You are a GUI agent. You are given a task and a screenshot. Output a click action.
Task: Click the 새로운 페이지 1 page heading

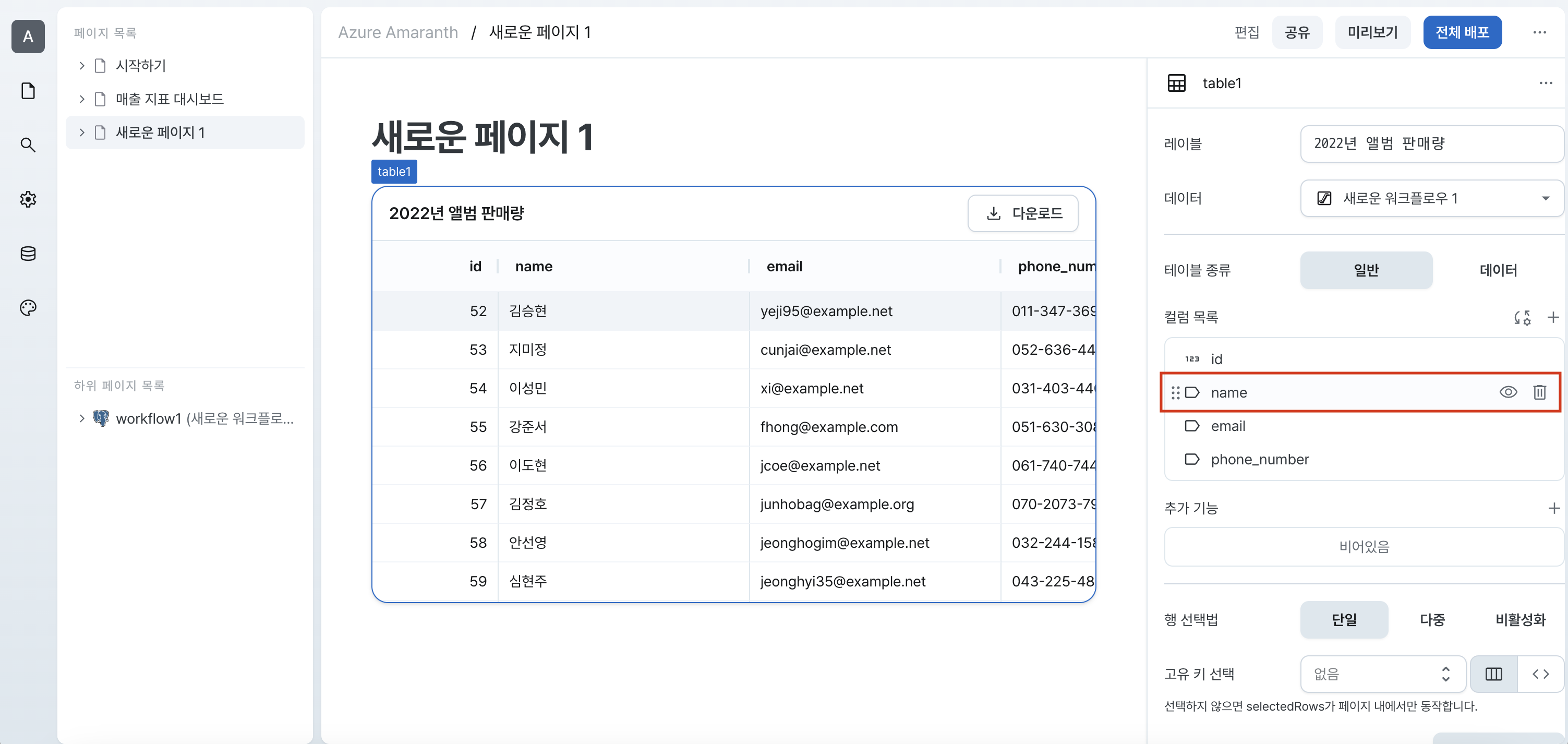click(x=483, y=136)
